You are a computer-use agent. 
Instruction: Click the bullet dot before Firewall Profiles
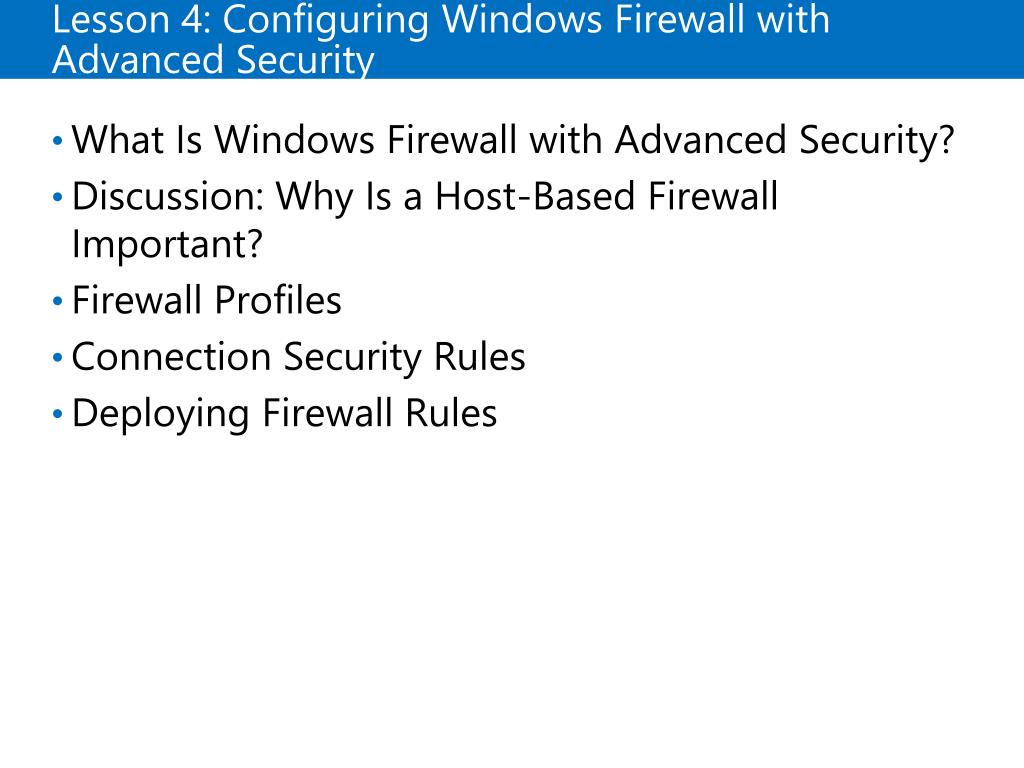(57, 302)
